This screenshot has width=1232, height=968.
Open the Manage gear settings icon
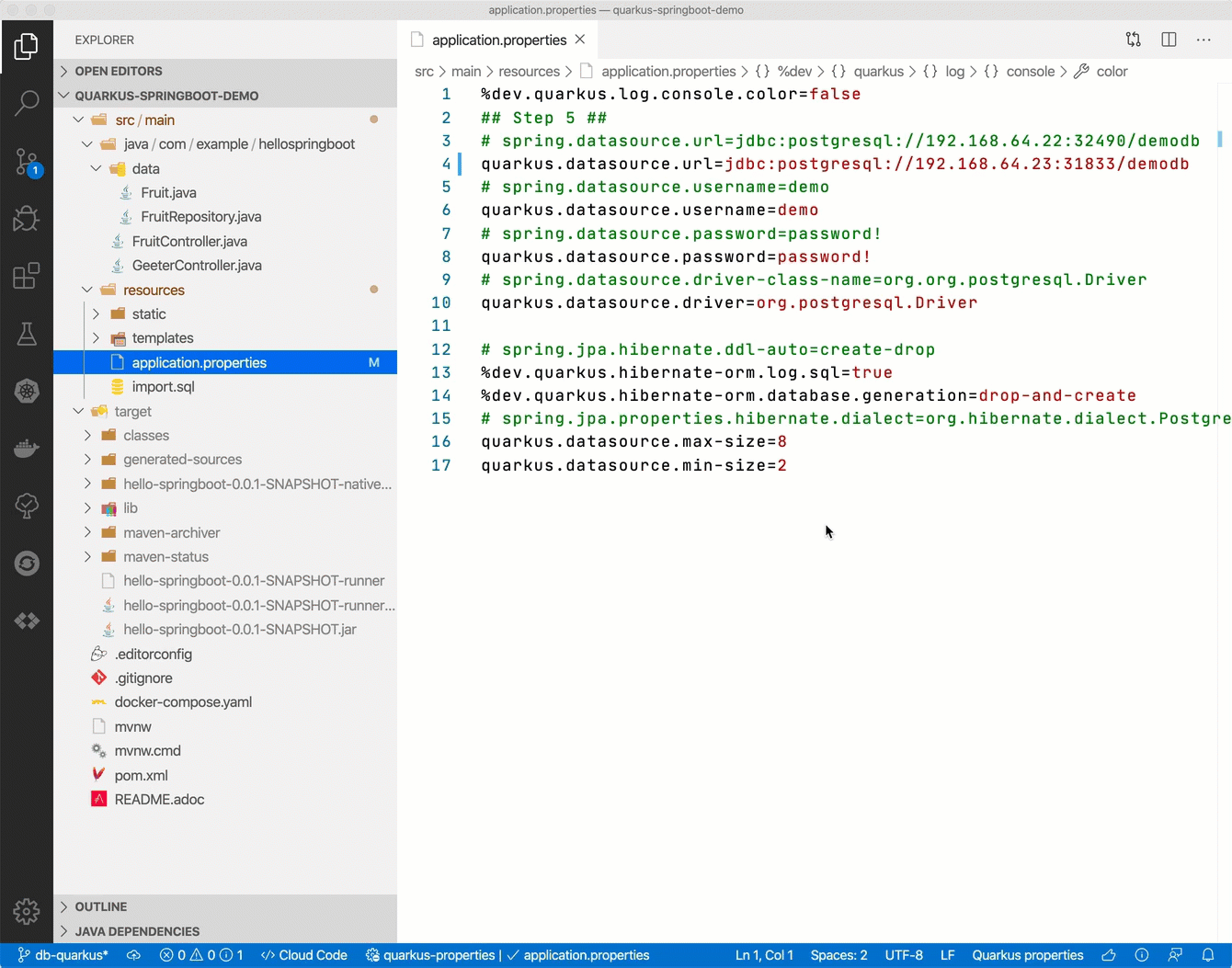(x=27, y=911)
